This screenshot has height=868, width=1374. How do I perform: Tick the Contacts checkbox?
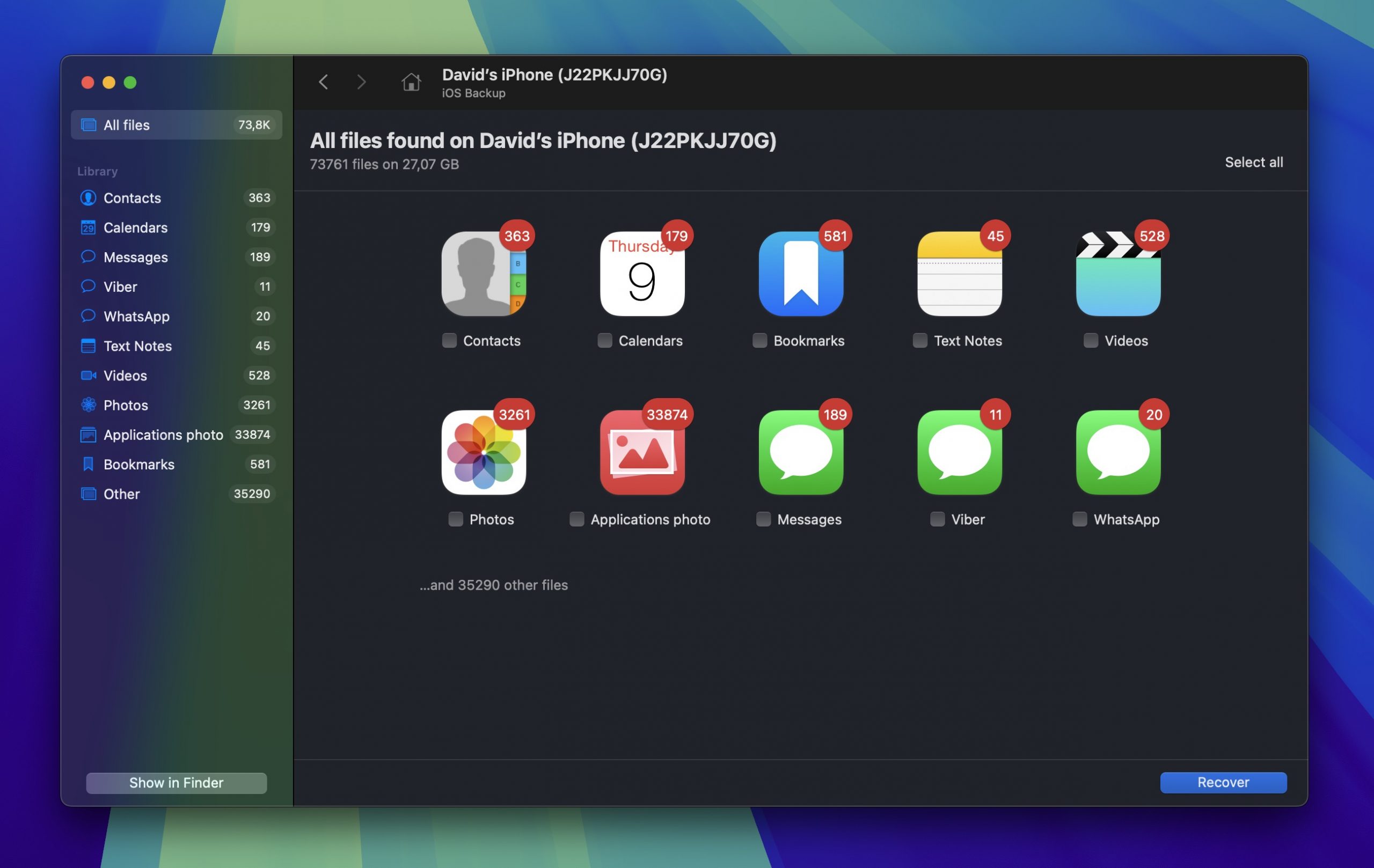[x=449, y=341]
